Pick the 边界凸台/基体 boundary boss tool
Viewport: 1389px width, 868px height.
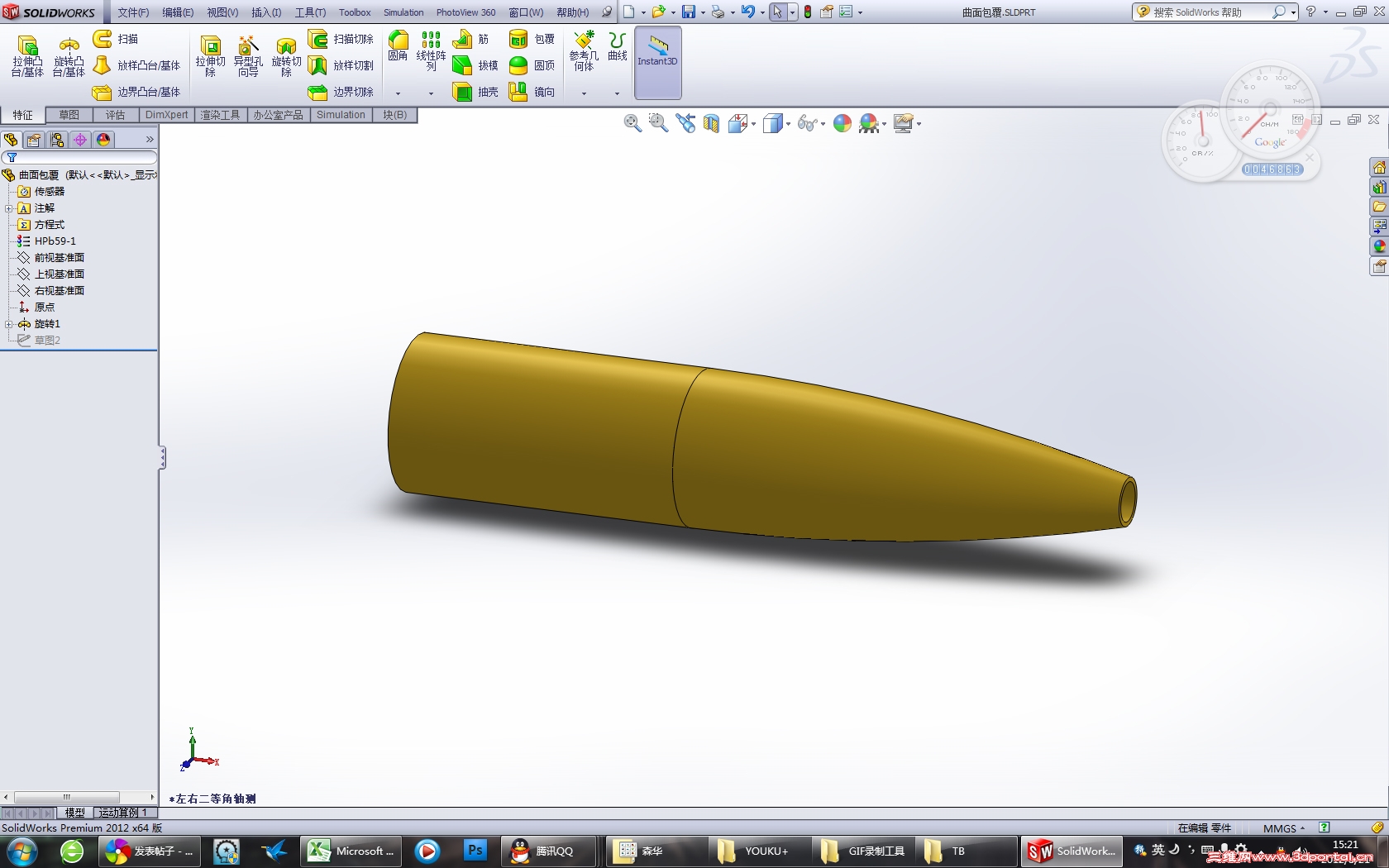click(x=136, y=92)
